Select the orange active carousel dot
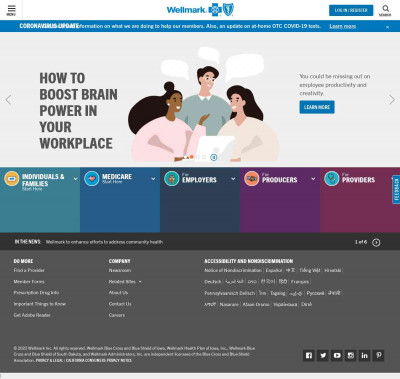This screenshot has width=400, height=379. [x=192, y=157]
